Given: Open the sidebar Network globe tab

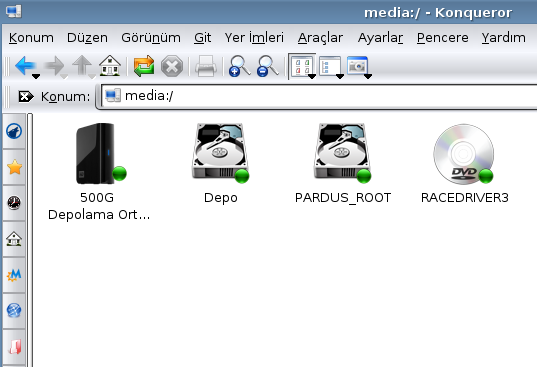Looking at the screenshot, I should tap(14, 311).
